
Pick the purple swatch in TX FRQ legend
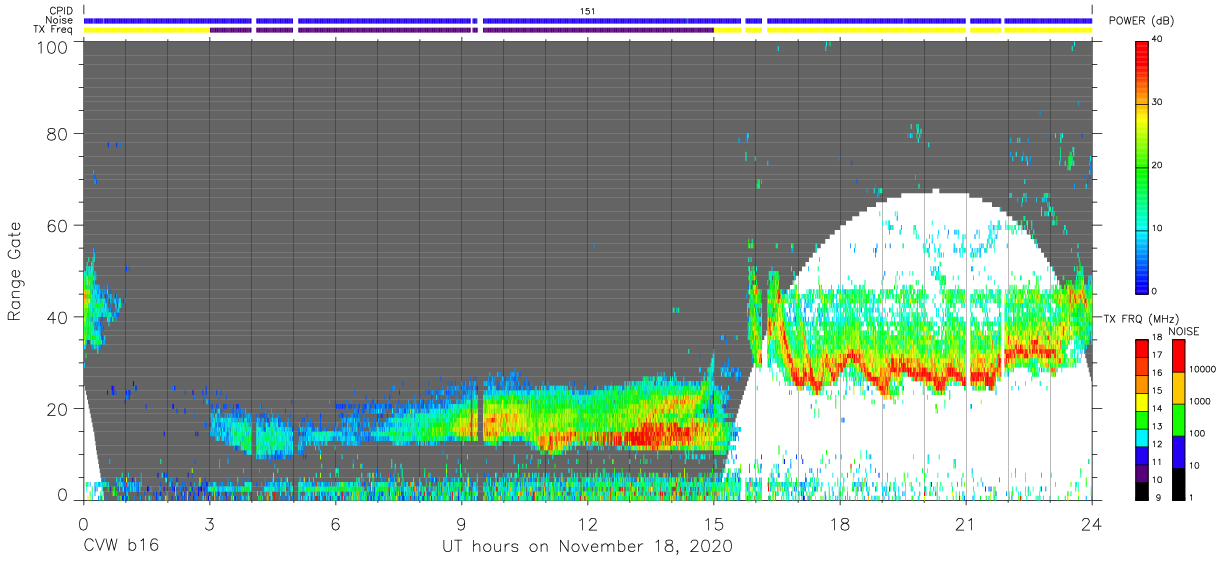[1141, 472]
